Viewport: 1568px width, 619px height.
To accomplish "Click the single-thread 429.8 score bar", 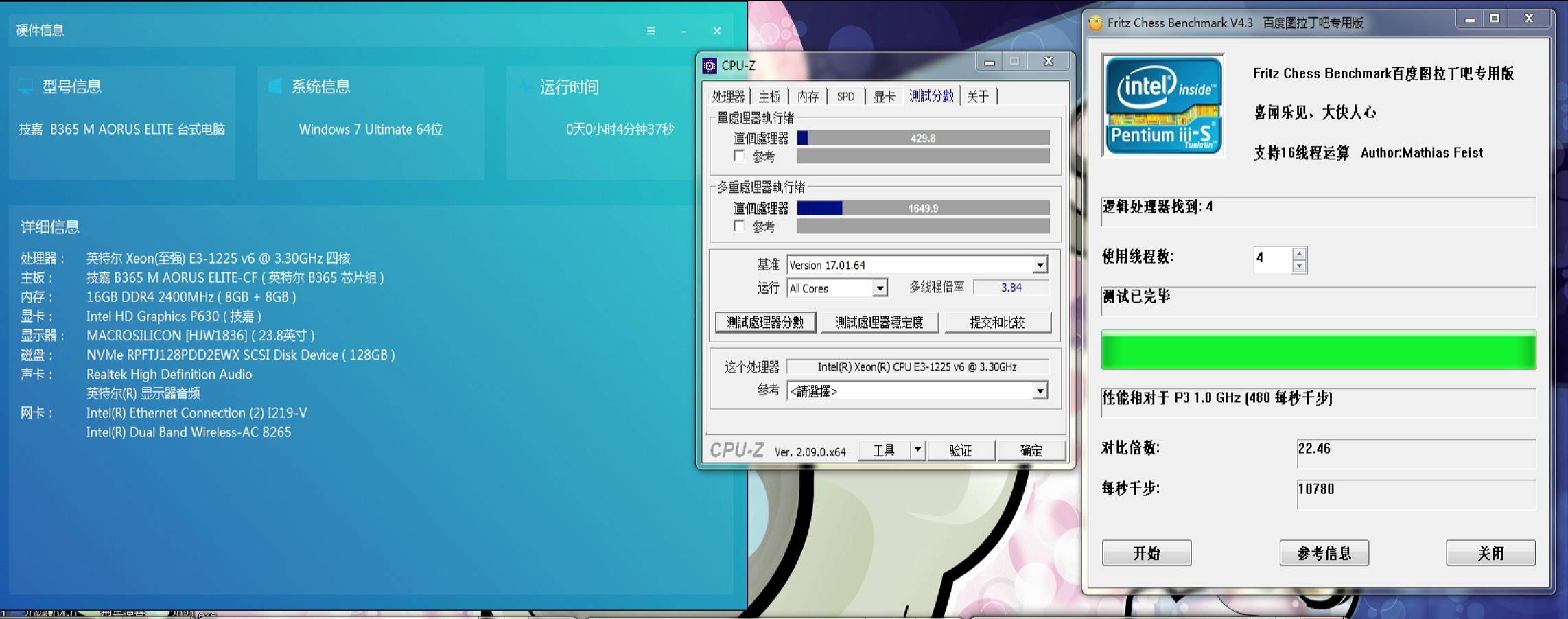I will (x=923, y=138).
